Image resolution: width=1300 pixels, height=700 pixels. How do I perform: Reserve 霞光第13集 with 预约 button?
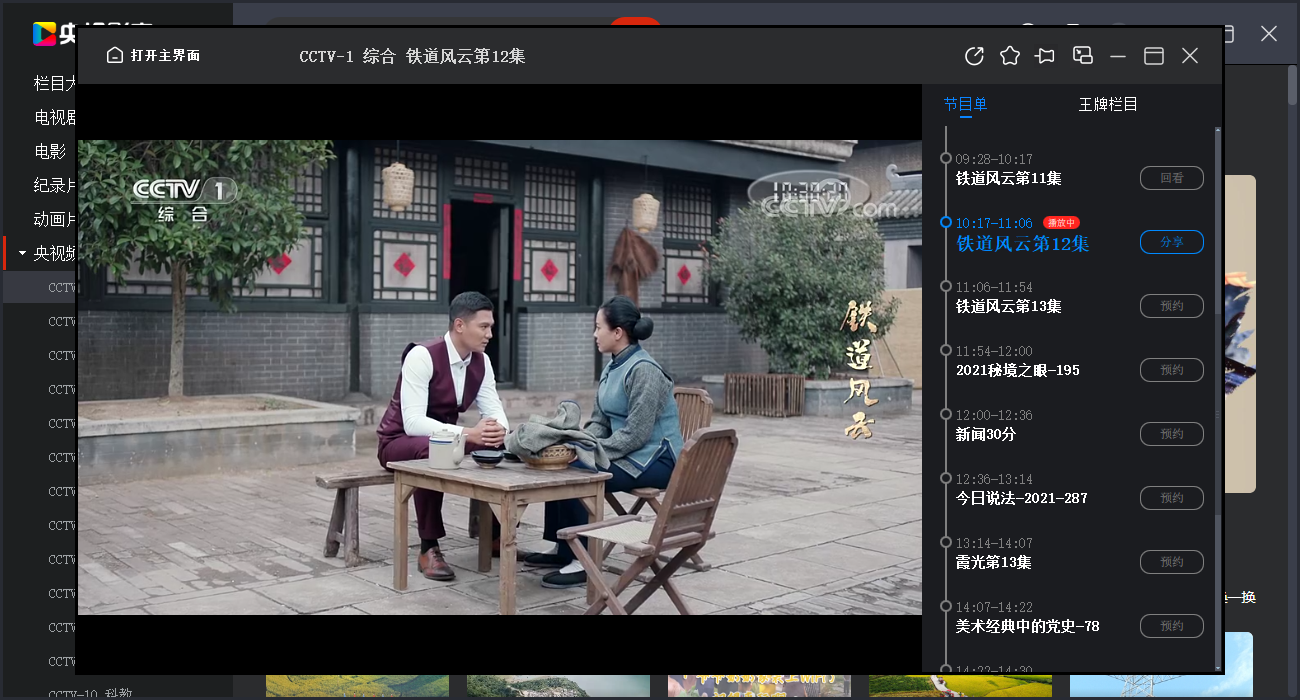pyautogui.click(x=1172, y=562)
